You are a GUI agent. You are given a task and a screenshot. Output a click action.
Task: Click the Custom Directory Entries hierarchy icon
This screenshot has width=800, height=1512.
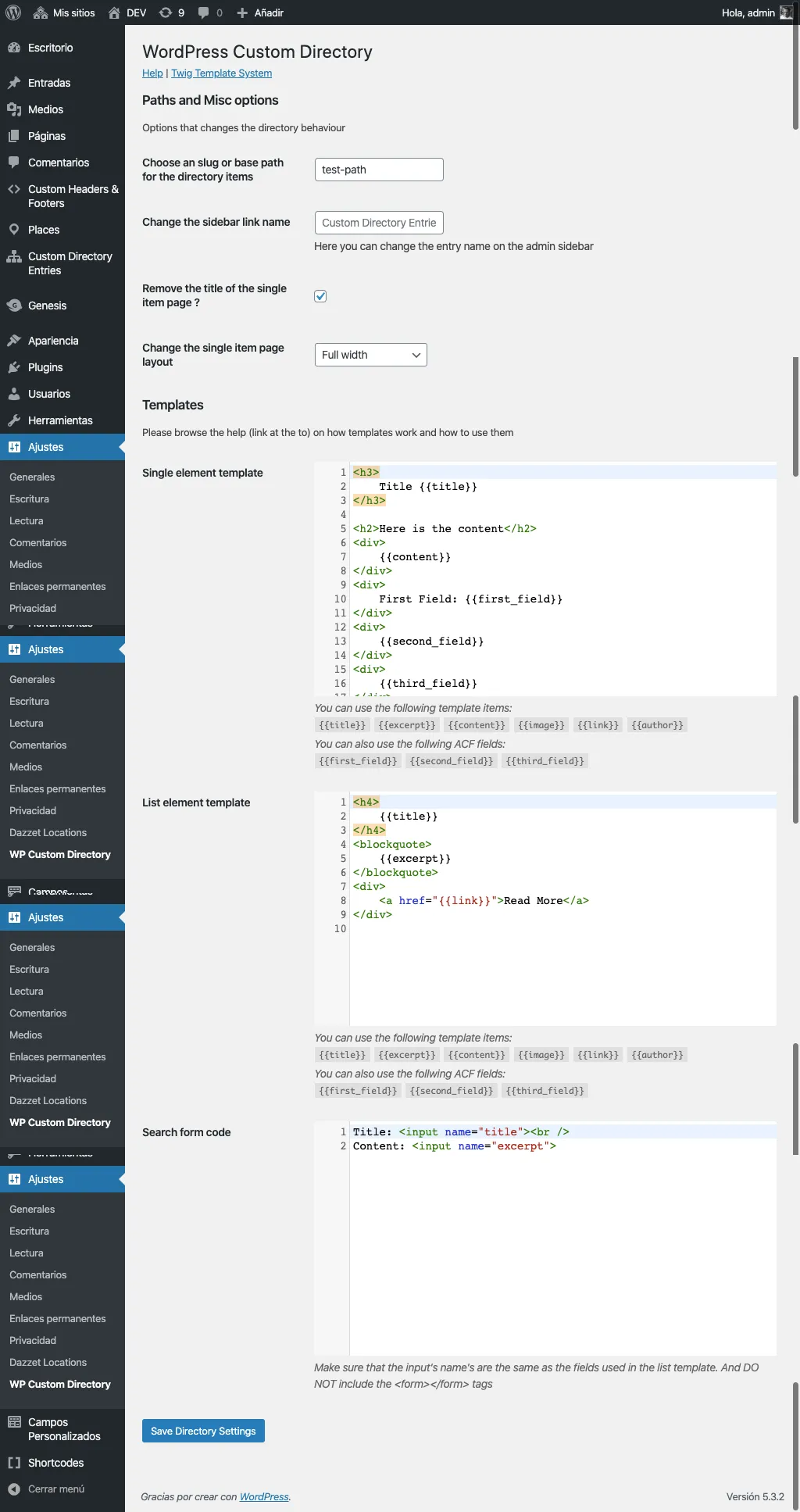(14, 256)
